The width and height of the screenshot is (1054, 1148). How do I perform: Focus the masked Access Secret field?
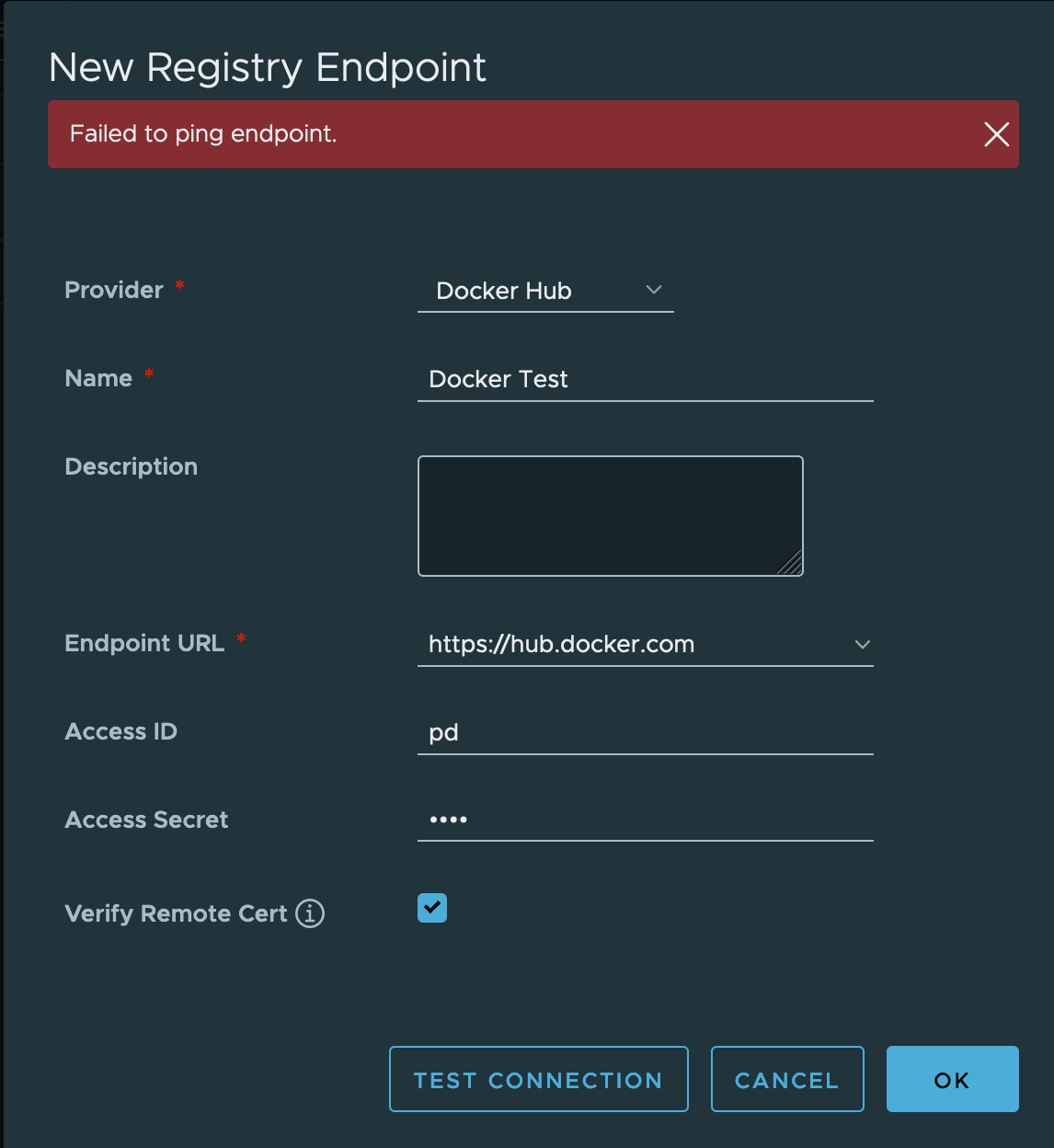(x=646, y=820)
